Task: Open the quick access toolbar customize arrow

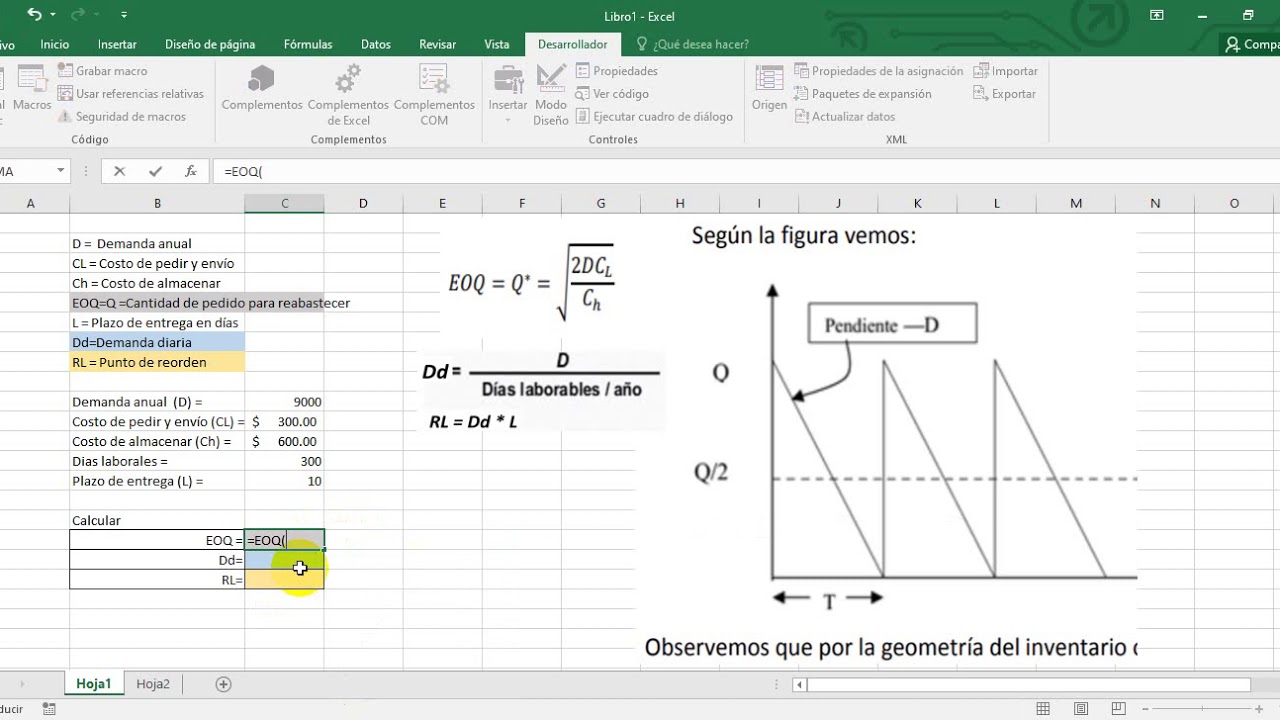Action: (x=124, y=15)
